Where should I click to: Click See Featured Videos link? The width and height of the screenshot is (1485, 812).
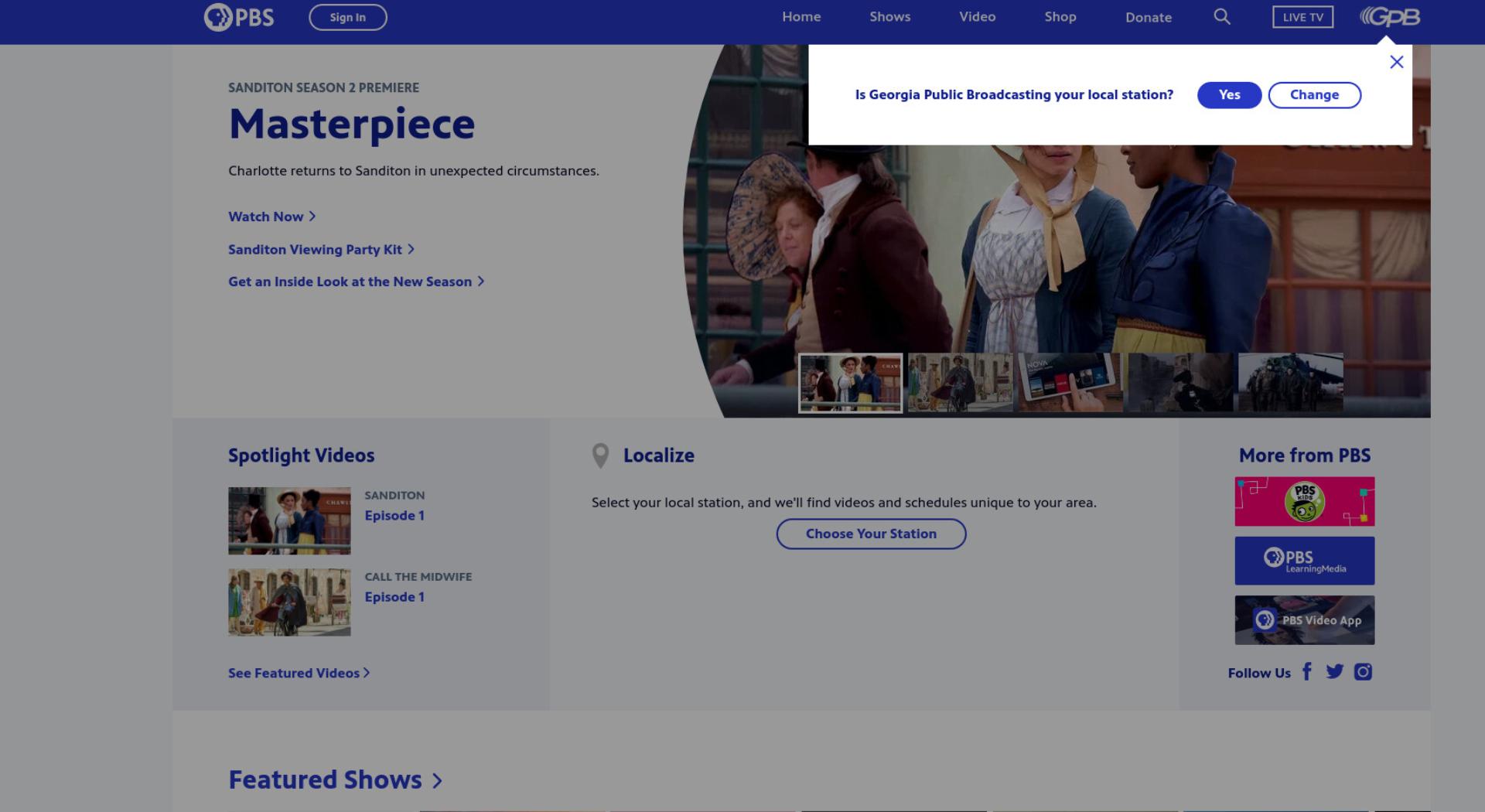click(x=299, y=673)
